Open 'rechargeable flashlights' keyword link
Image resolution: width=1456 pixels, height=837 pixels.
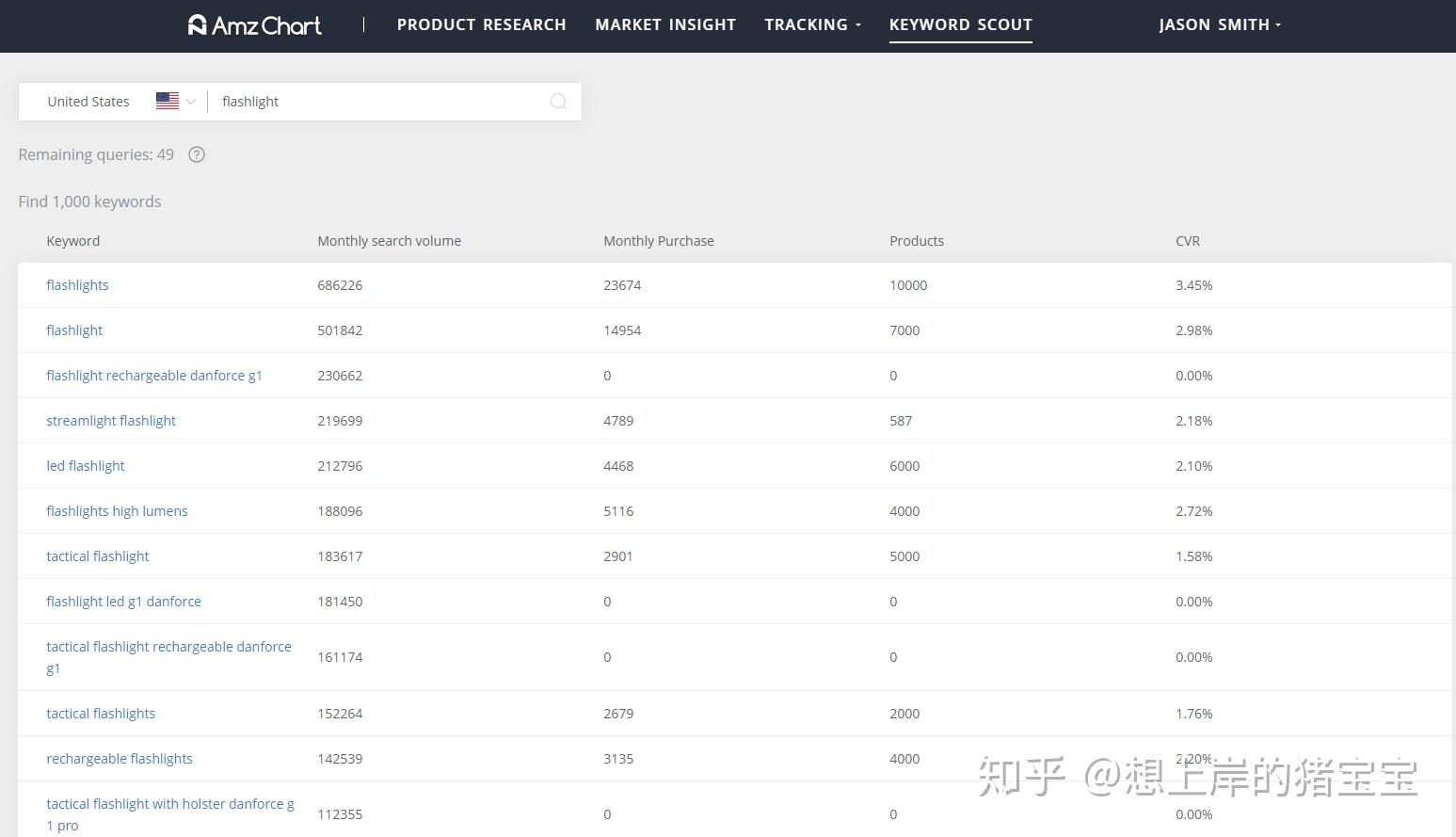click(120, 759)
